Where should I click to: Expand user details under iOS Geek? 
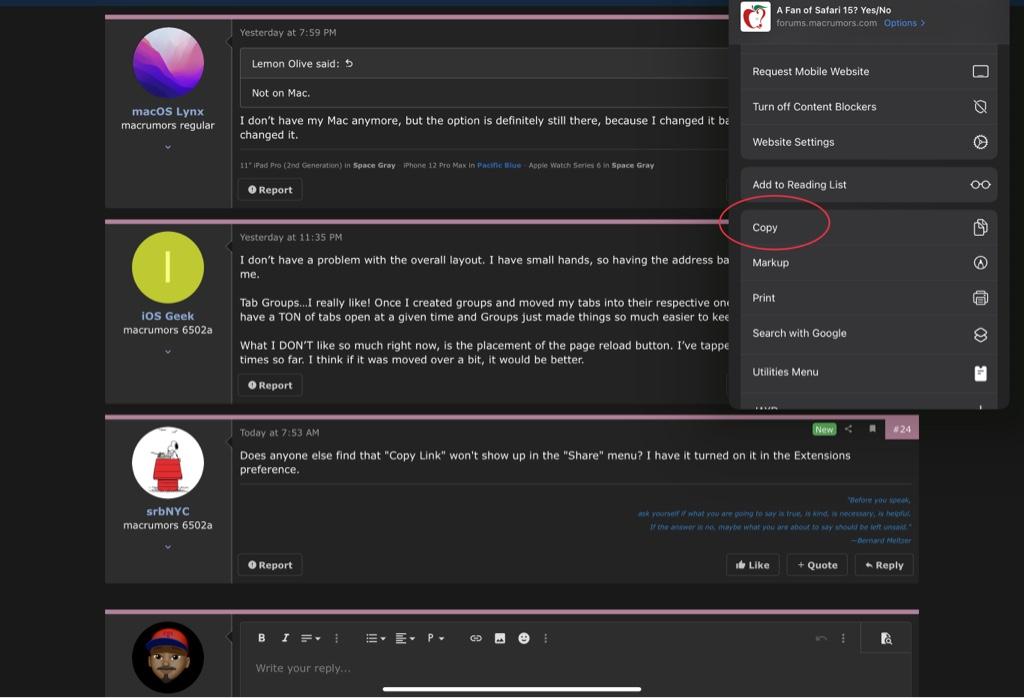tap(168, 351)
